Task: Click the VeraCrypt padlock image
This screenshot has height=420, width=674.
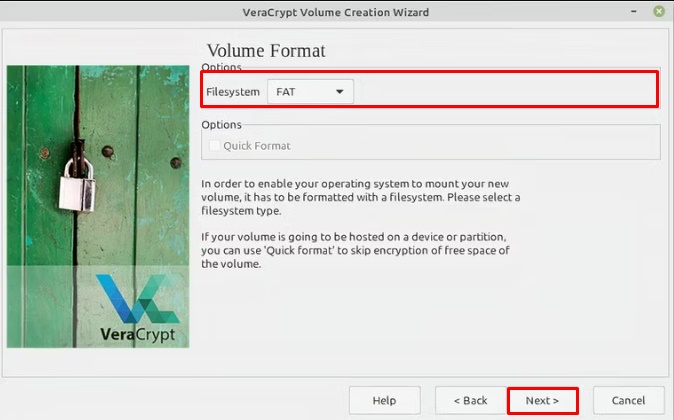Action: point(98,206)
